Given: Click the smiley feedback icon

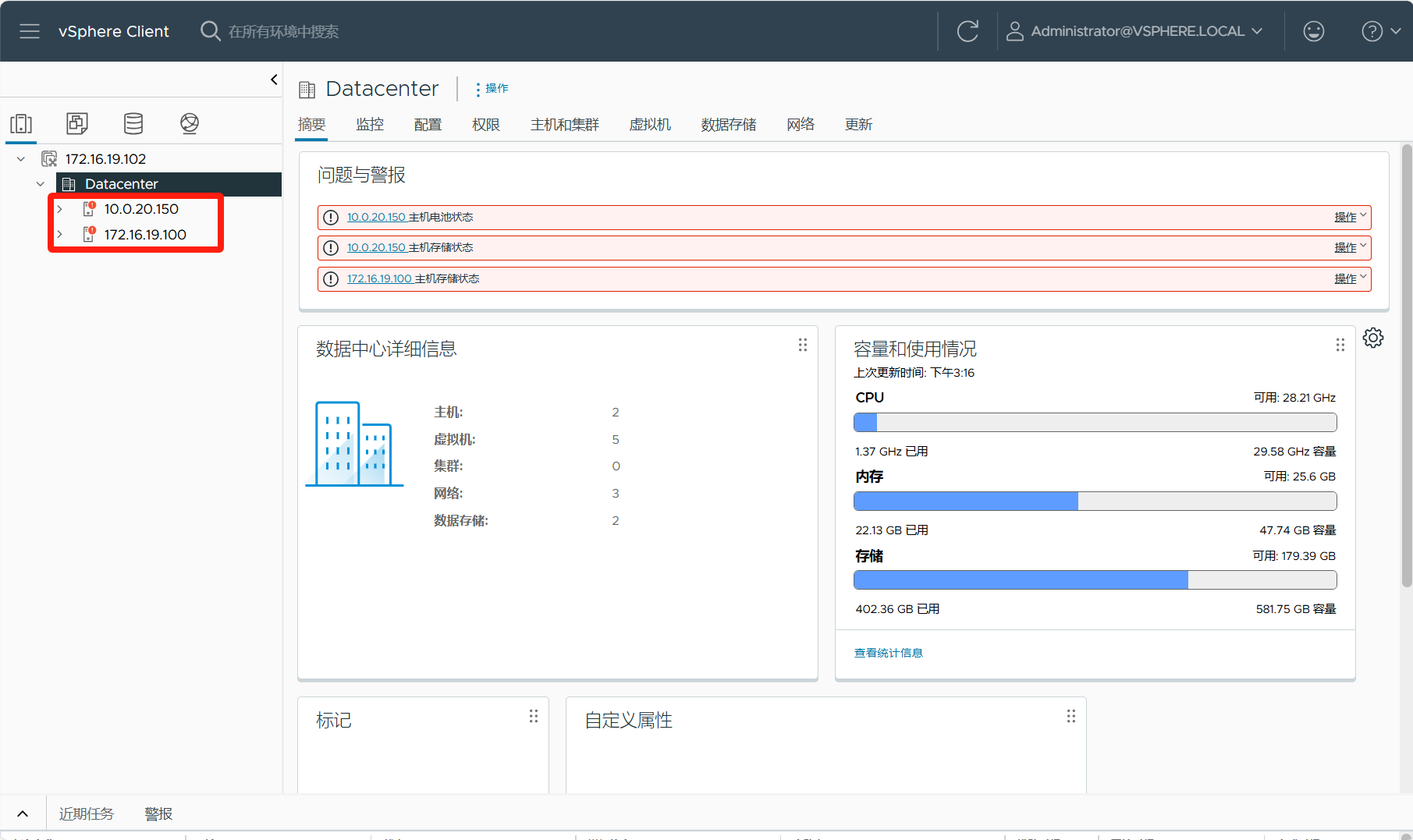Looking at the screenshot, I should coord(1314,31).
